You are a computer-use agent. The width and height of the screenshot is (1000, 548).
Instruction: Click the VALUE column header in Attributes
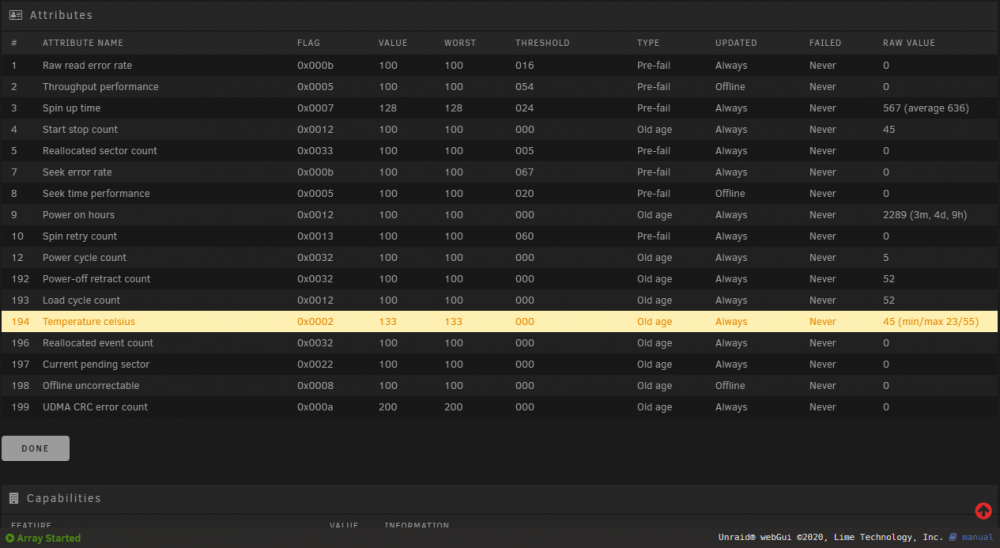coord(393,43)
